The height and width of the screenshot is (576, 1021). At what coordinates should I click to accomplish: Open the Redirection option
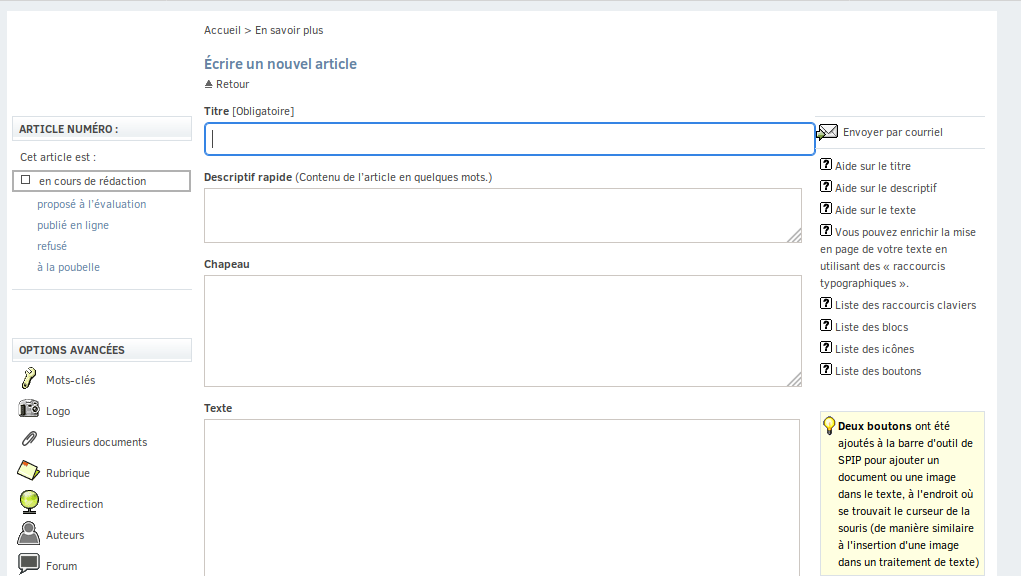[74, 504]
